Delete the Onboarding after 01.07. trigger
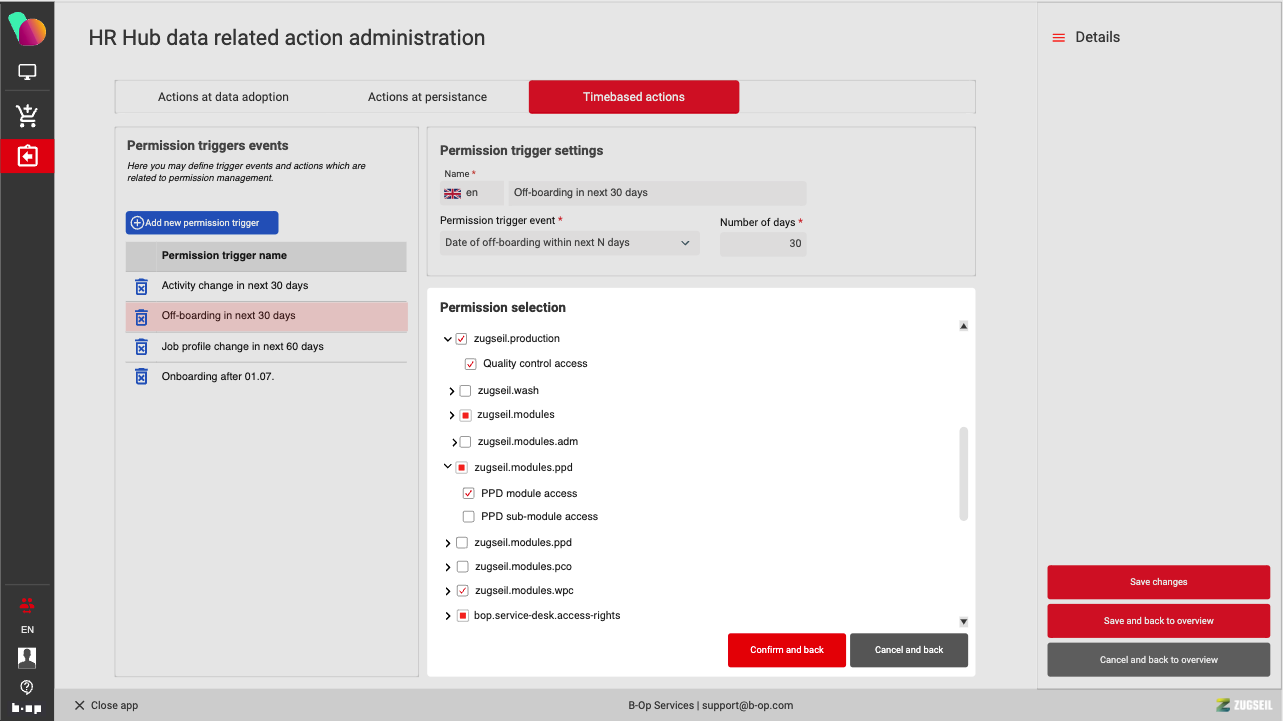Viewport: 1283px width, 721px height. [x=141, y=377]
